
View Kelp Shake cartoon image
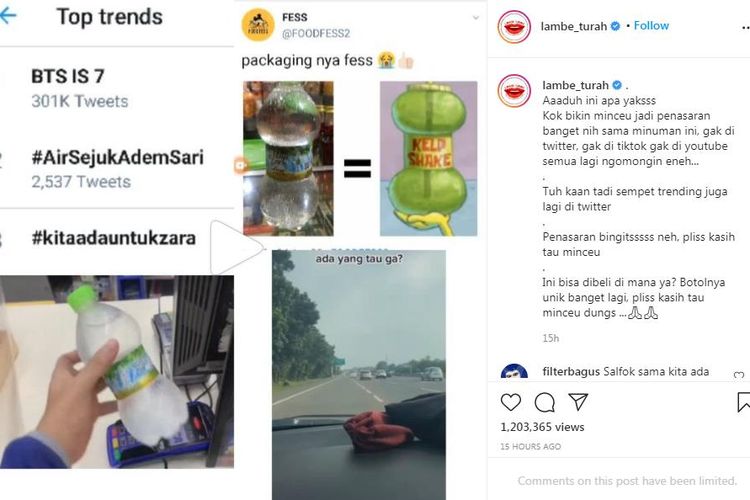coord(429,158)
